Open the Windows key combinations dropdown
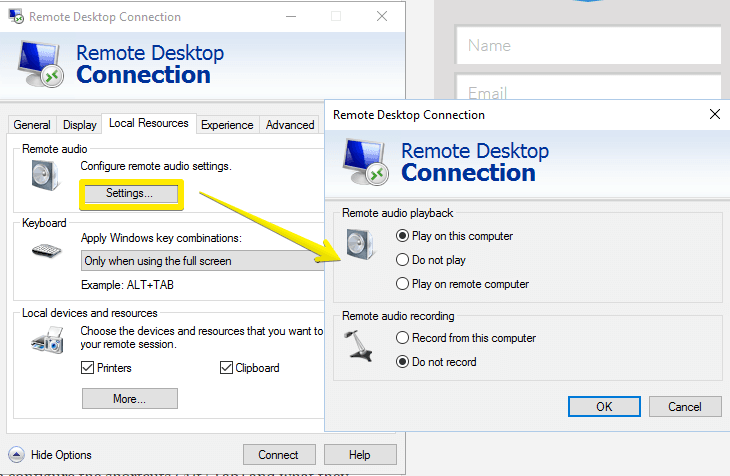The width and height of the screenshot is (730, 476). click(203, 261)
